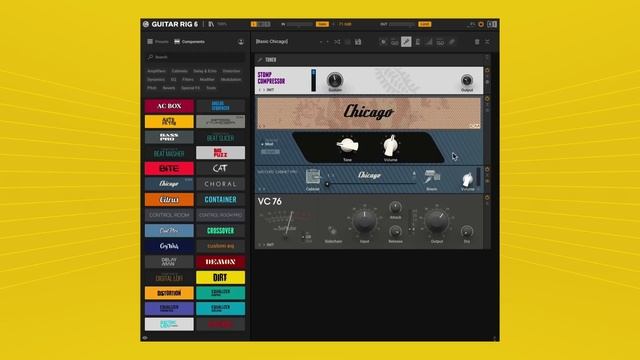640x360 pixels.
Task: Add the Delay Man component
Action: click(169, 262)
